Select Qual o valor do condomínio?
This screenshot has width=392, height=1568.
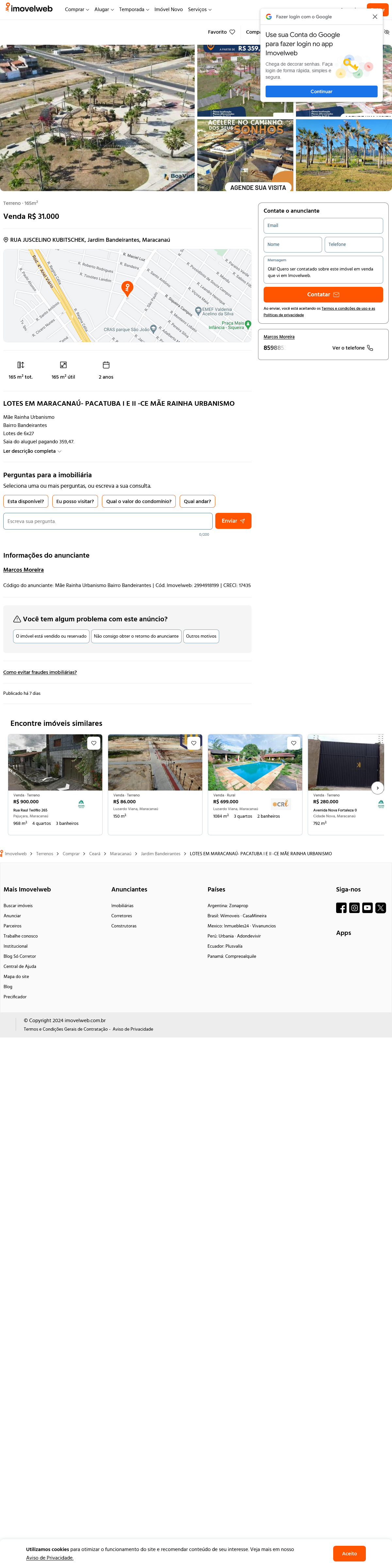click(x=139, y=501)
